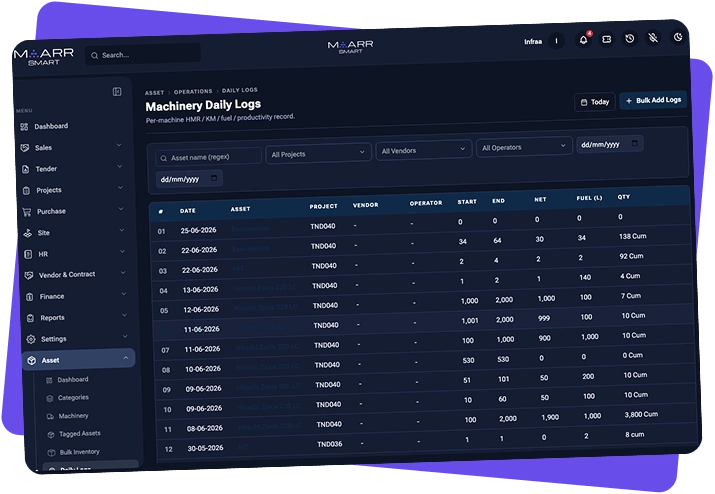This screenshot has height=494, width=715.
Task: Click the 3,800 Cum quantity cell
Action: point(641,414)
